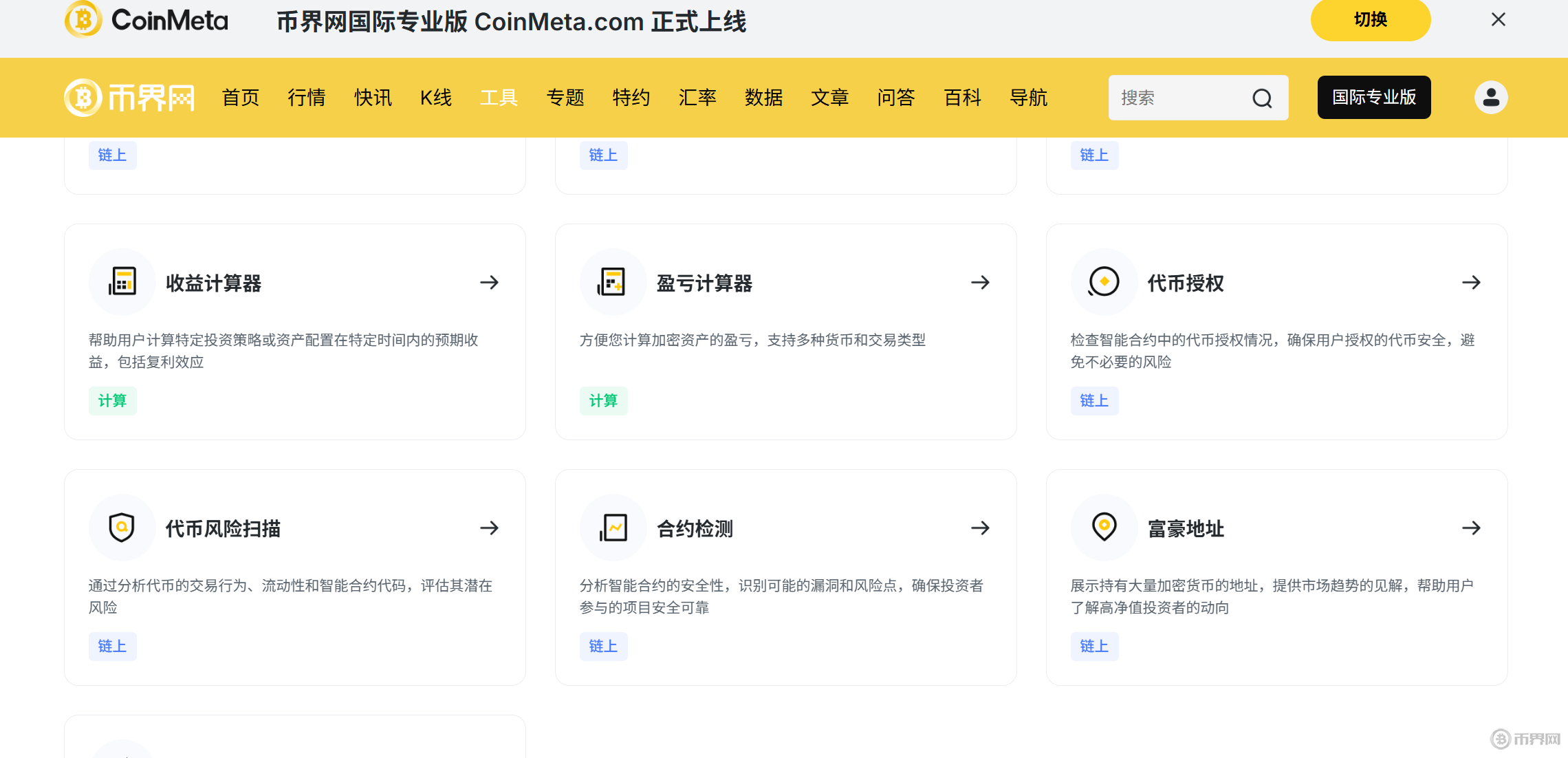Open the 百科 navigation item
Screen dimensions: 1568x758
coord(963,98)
